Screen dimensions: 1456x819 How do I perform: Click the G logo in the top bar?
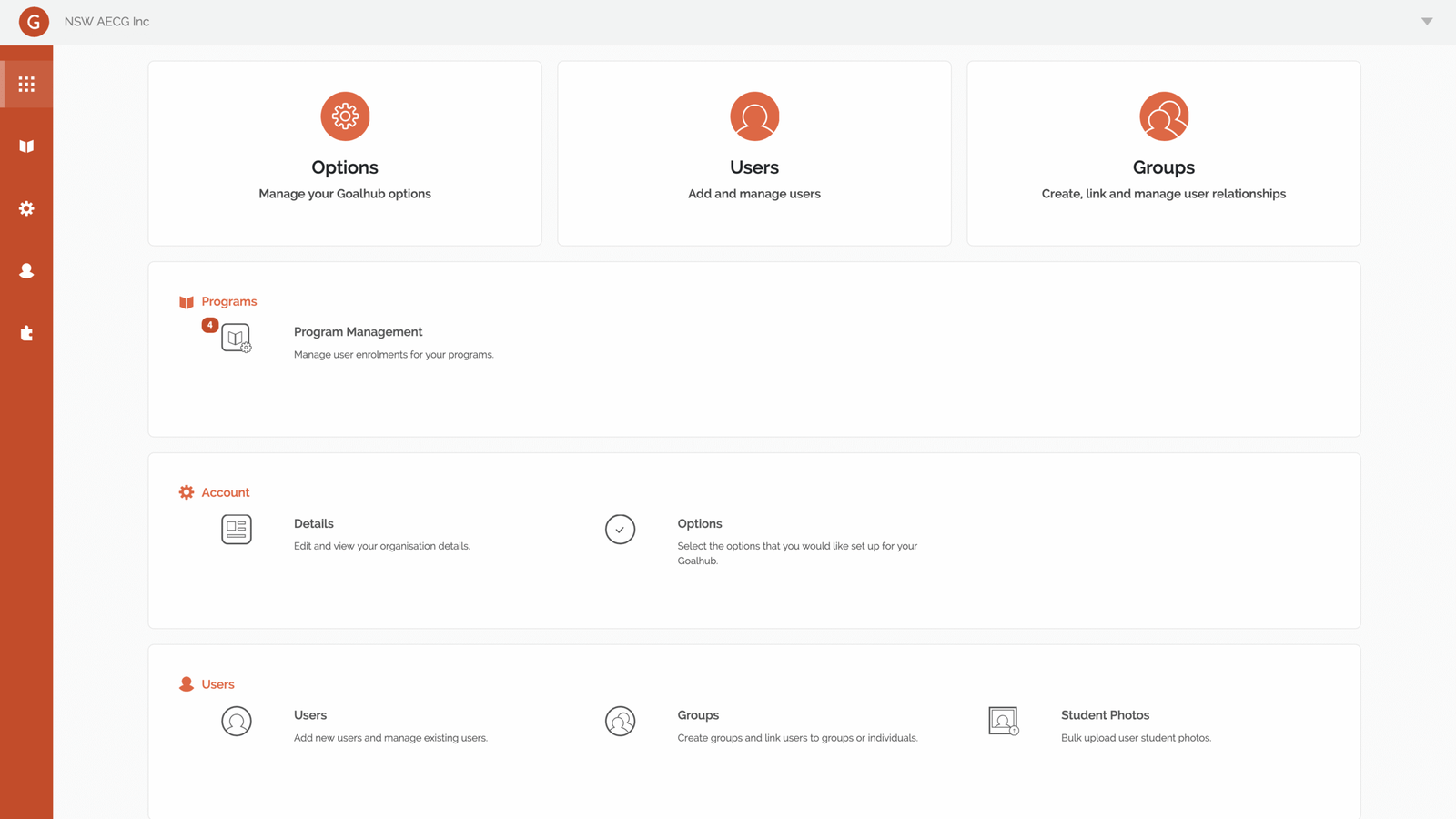pyautogui.click(x=33, y=21)
